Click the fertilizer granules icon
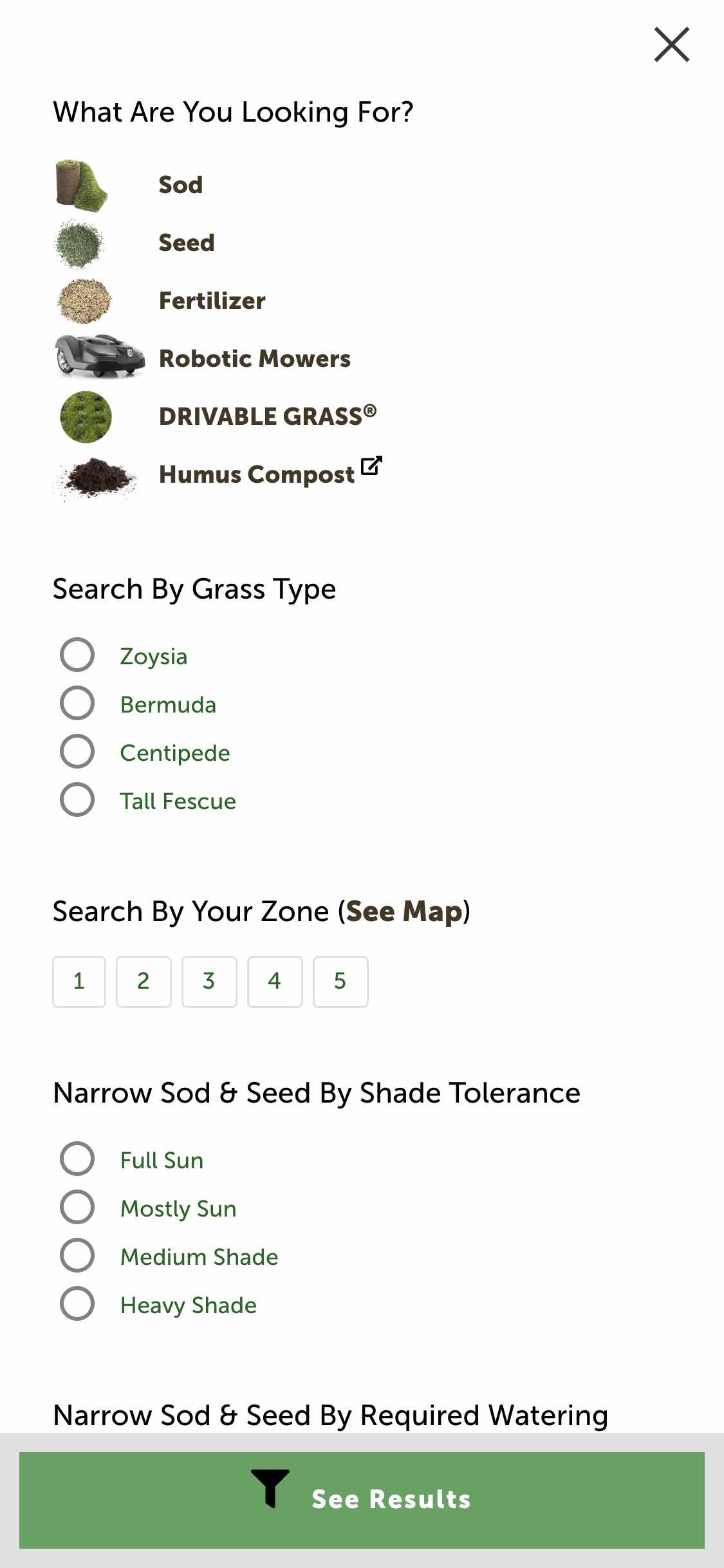This screenshot has height=1568, width=724. coord(84,301)
